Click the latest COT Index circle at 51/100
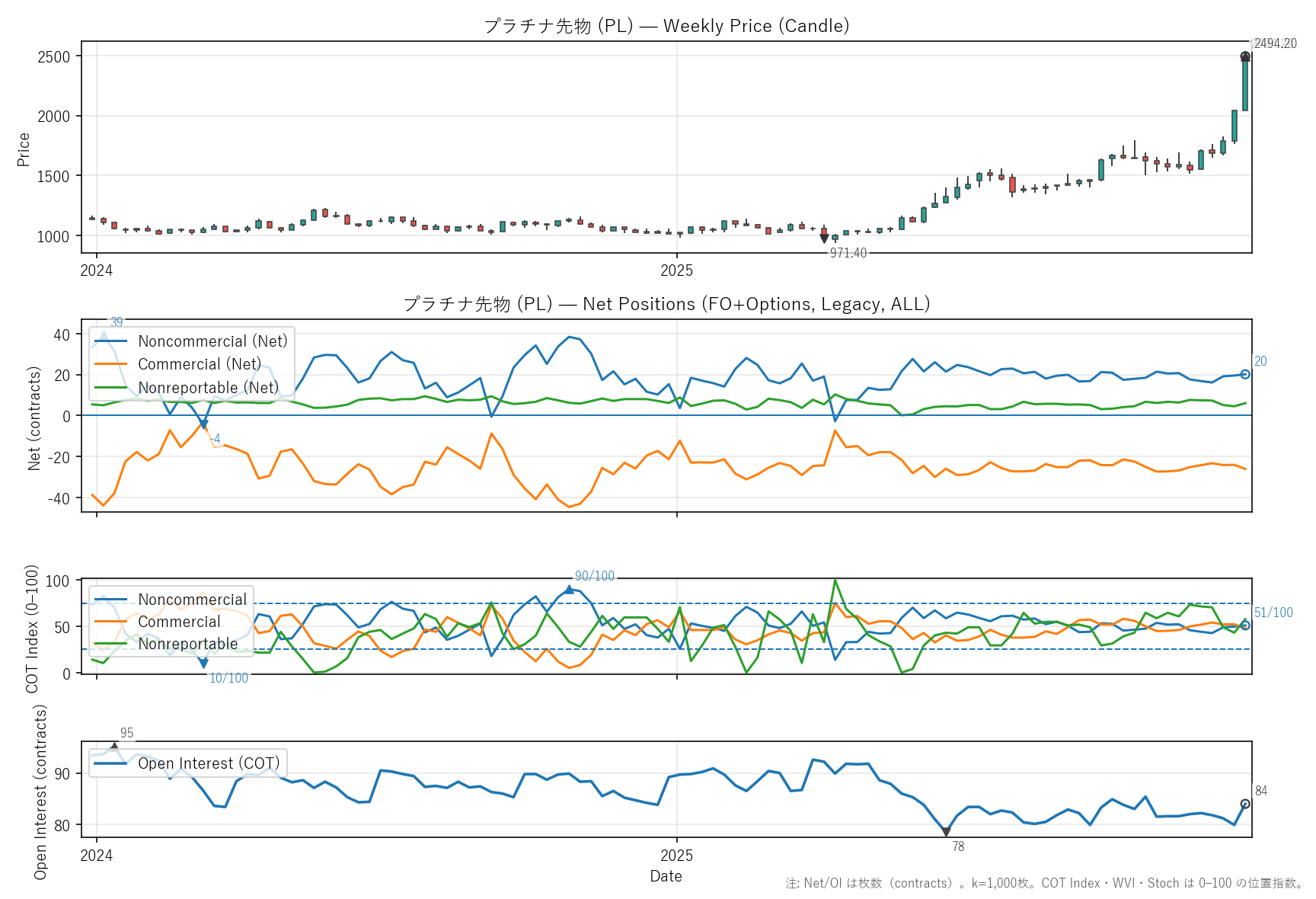The image size is (1316, 899). 1245,625
